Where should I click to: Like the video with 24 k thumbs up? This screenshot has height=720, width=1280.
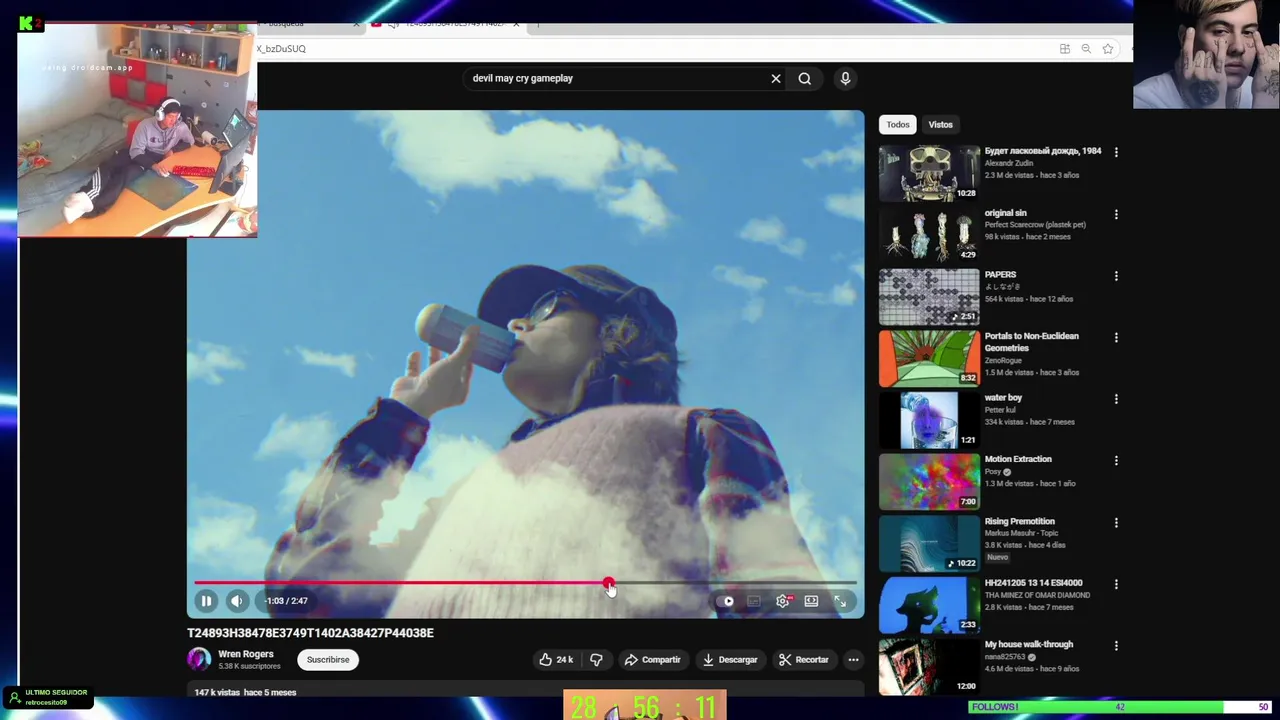click(556, 660)
